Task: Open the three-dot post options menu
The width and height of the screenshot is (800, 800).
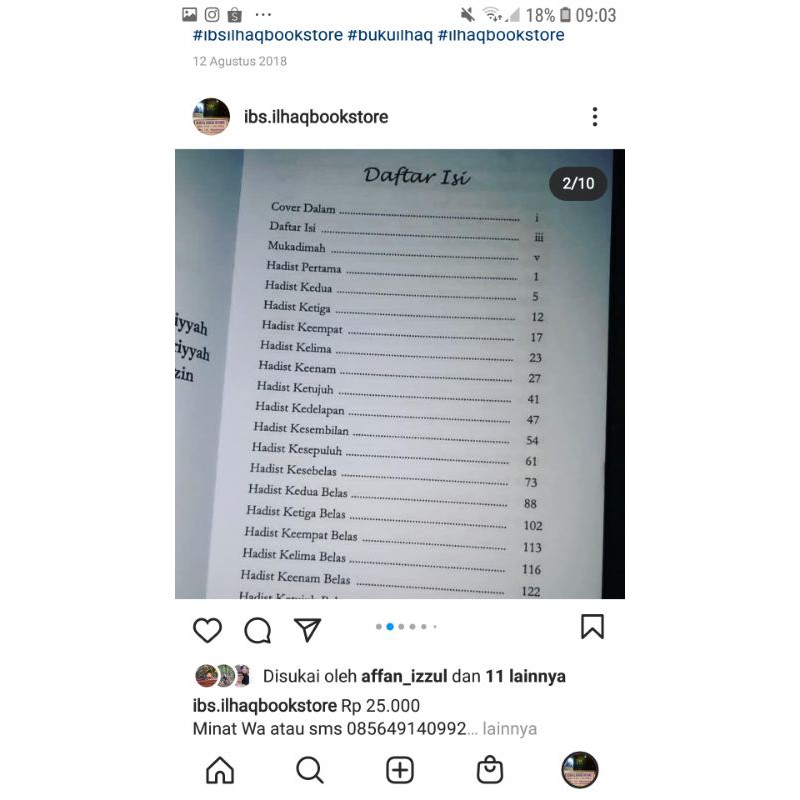Action: pos(595,117)
